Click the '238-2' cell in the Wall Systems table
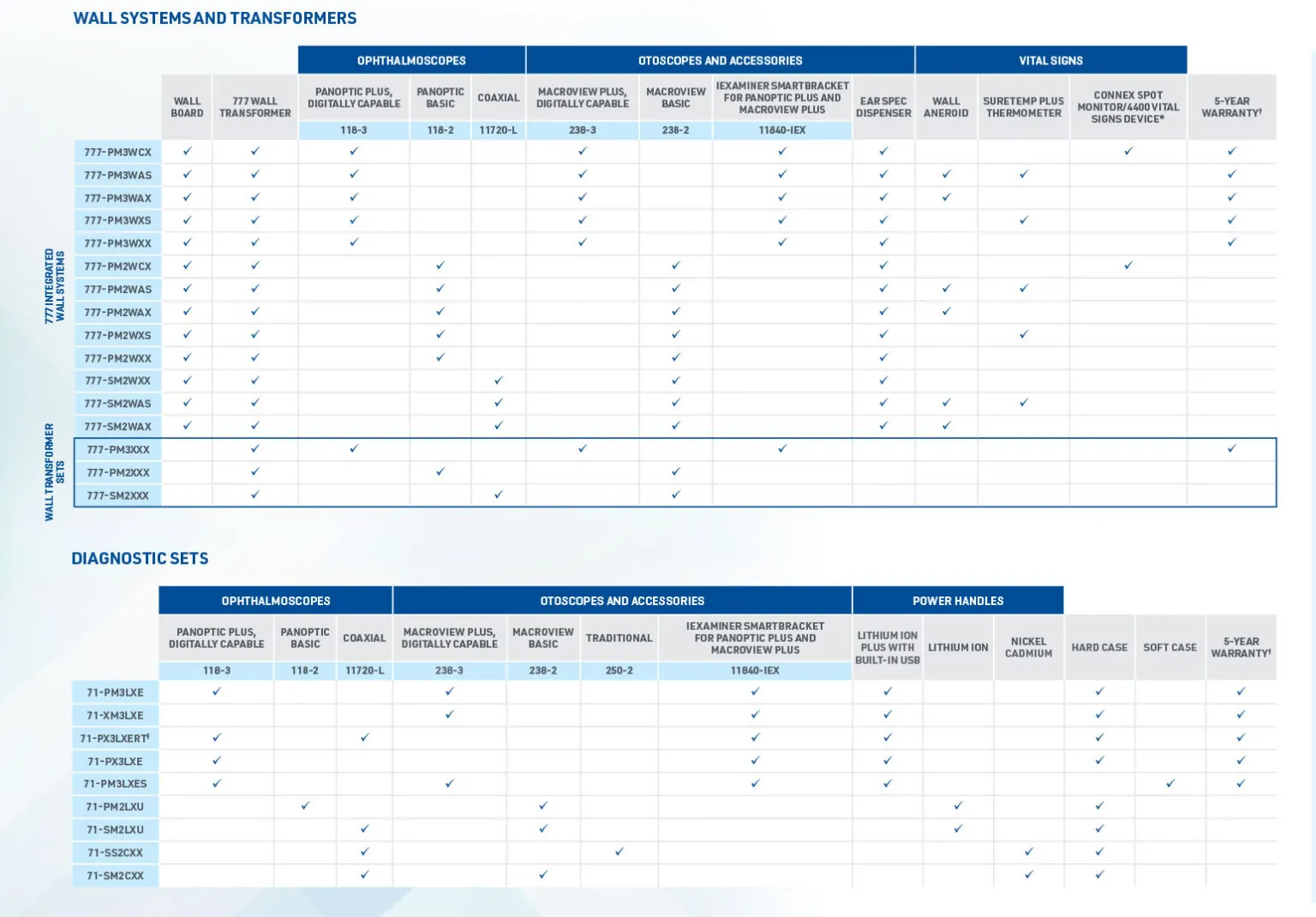 675,130
